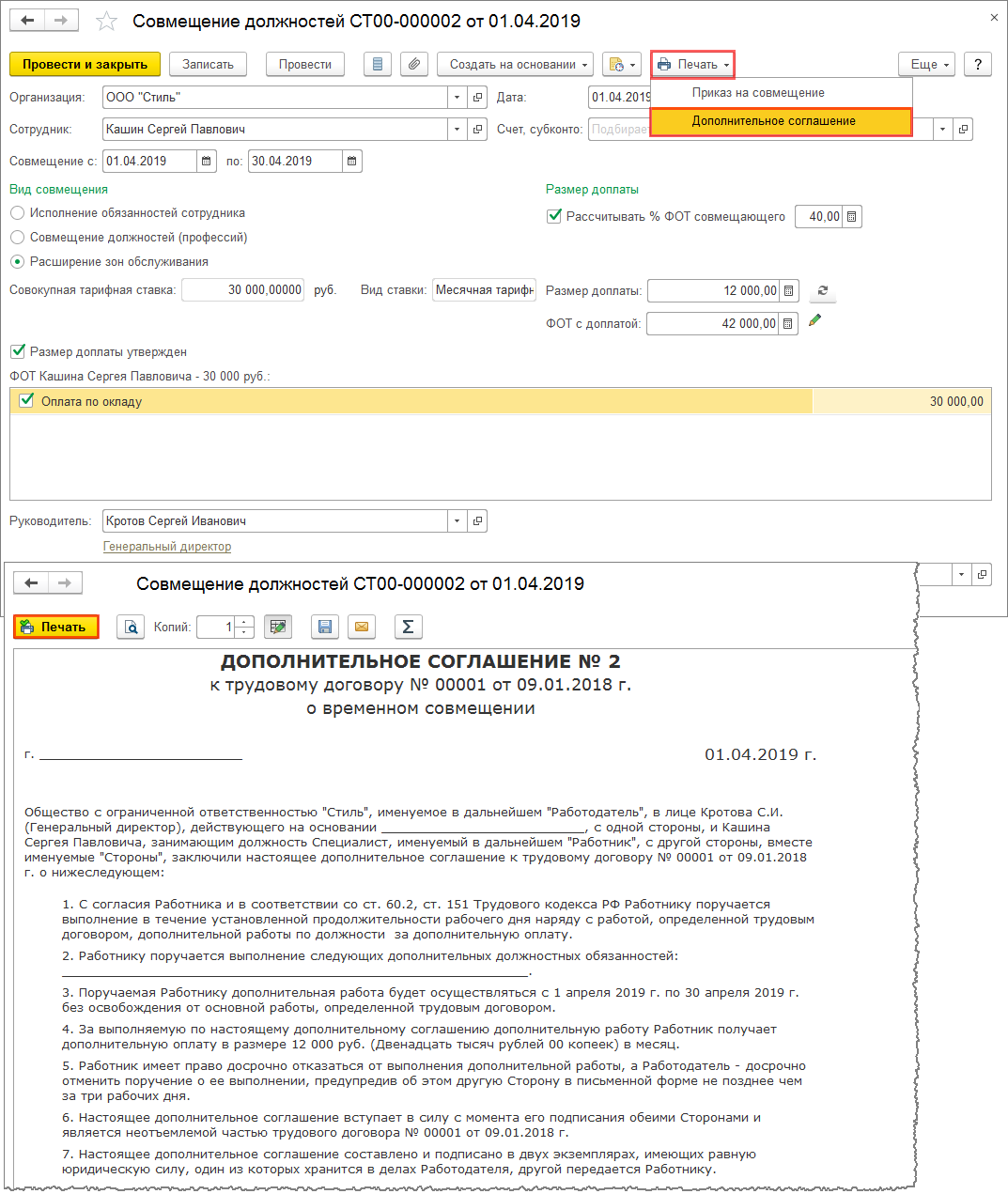
Task: Save the agreement with the diskette icon
Action: 325,627
